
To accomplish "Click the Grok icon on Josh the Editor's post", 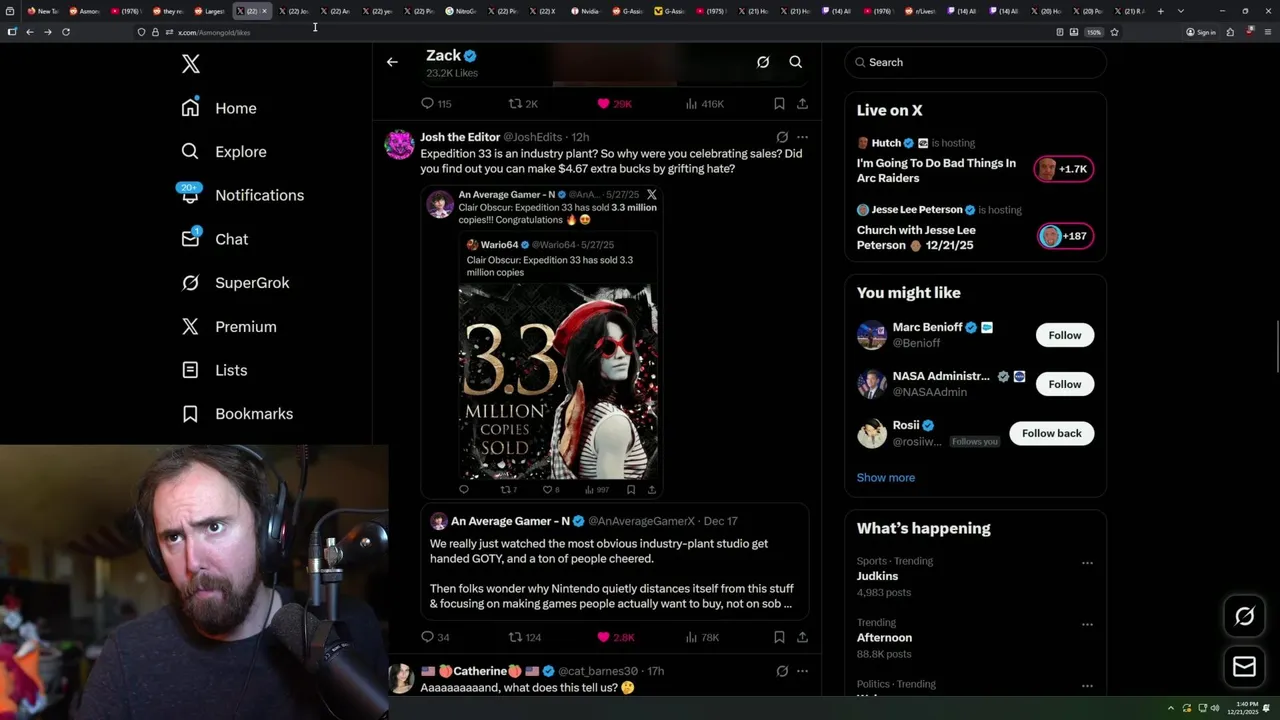I will click(x=782, y=137).
